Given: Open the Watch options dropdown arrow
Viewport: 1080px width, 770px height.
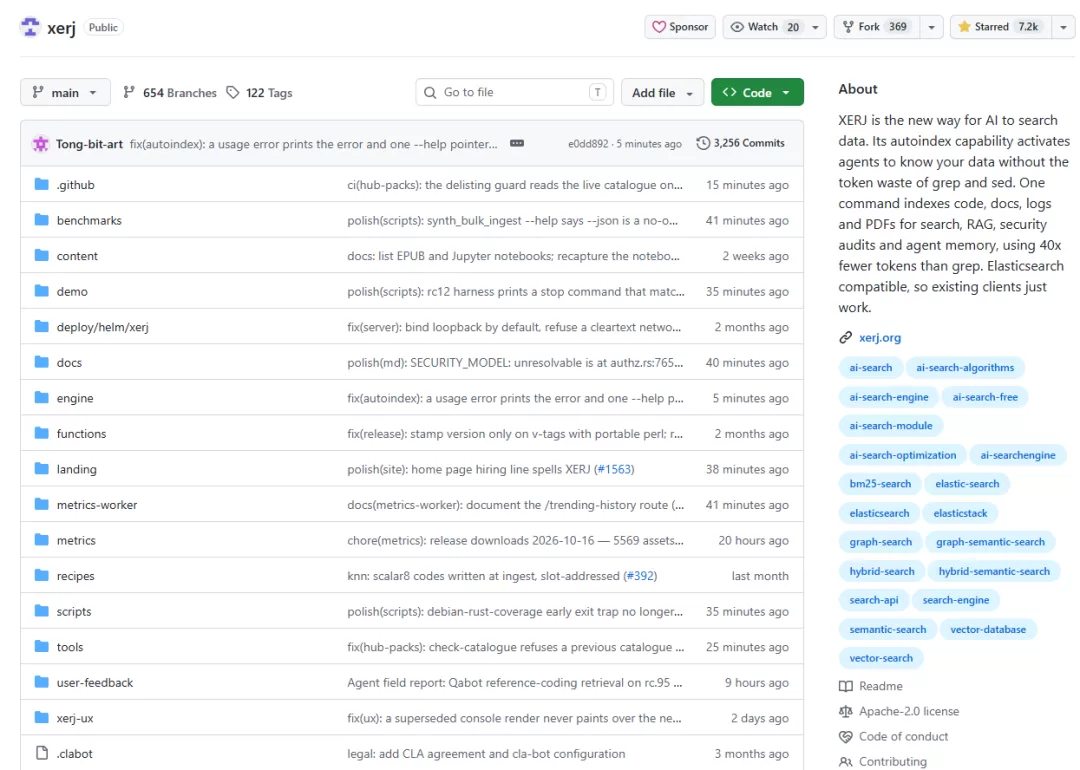Looking at the screenshot, I should [x=816, y=27].
